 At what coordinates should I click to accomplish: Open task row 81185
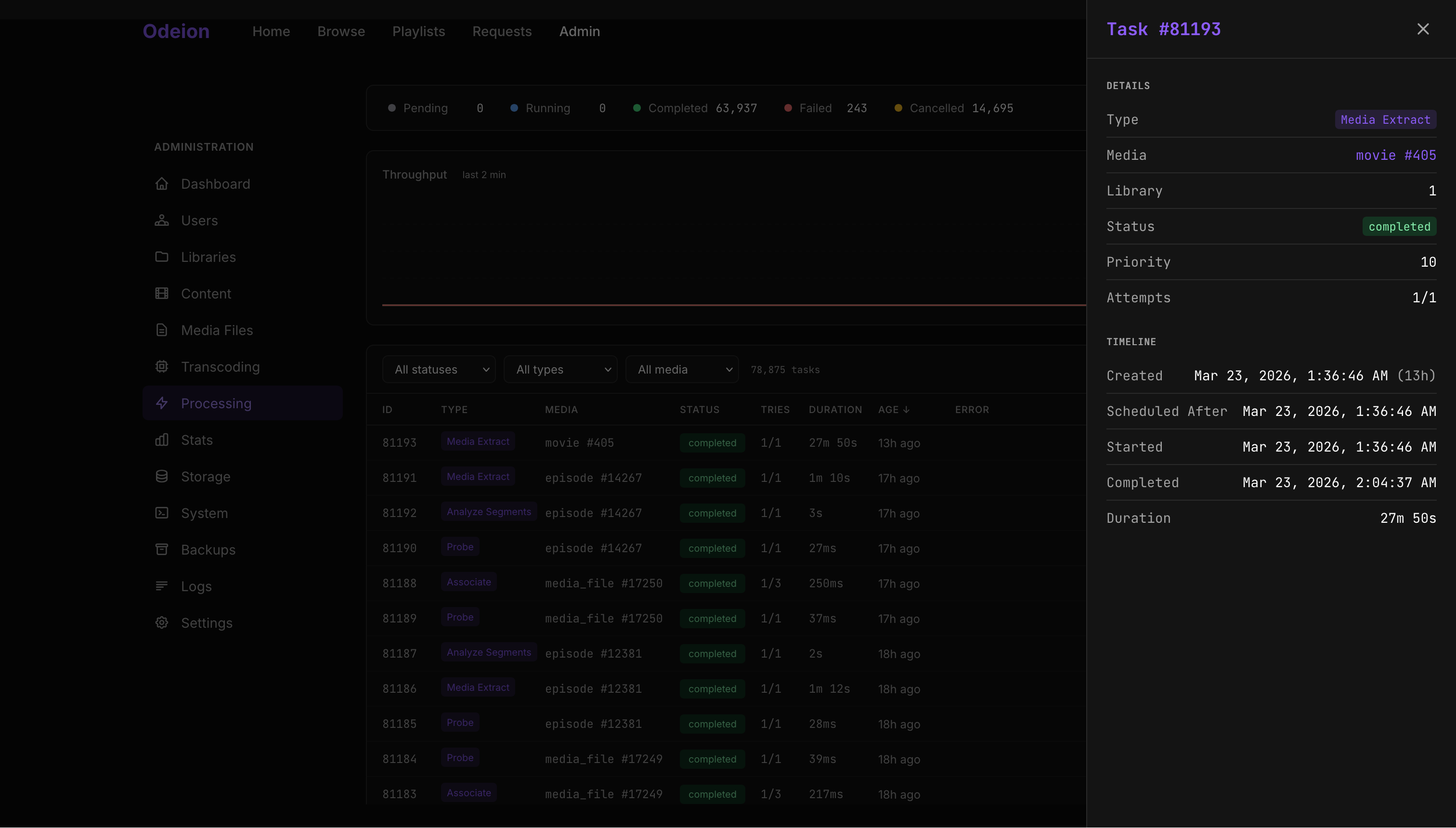[x=726, y=724]
